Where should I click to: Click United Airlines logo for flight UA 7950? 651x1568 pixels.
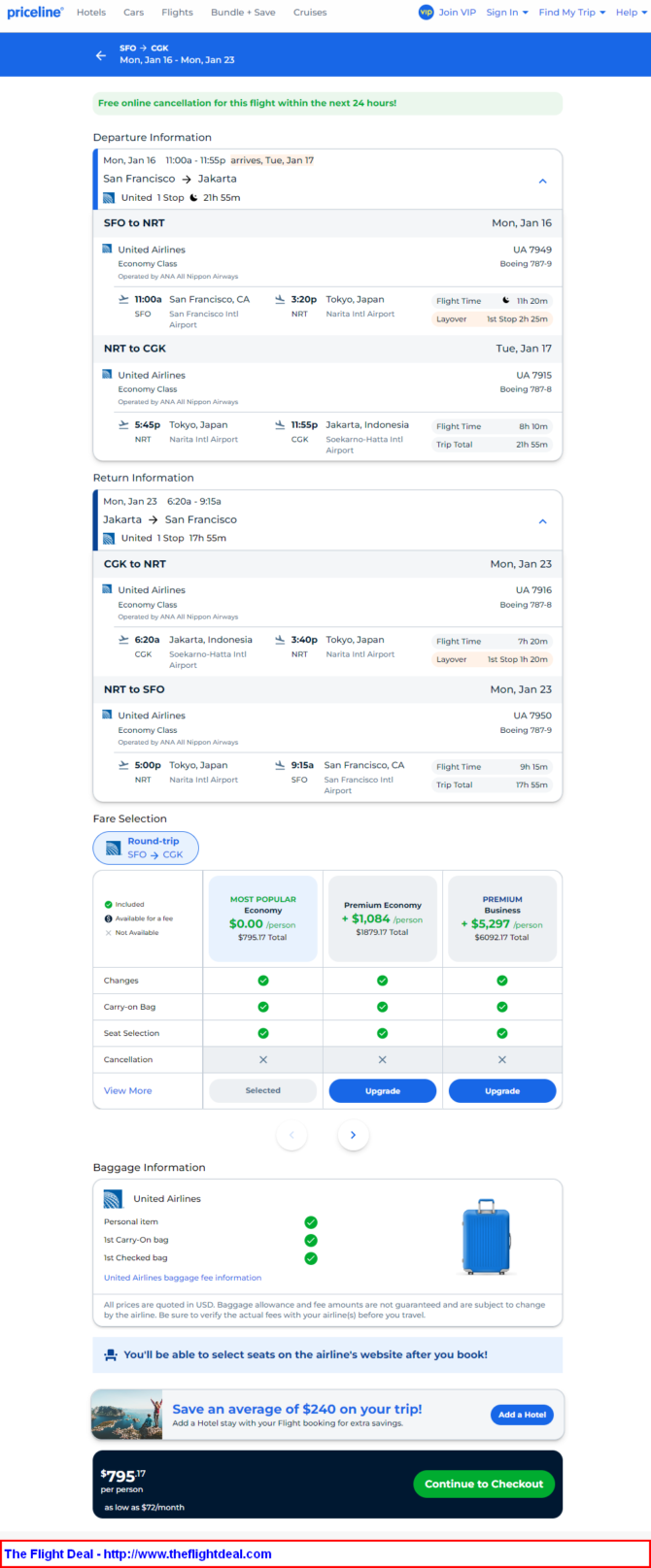(107, 715)
